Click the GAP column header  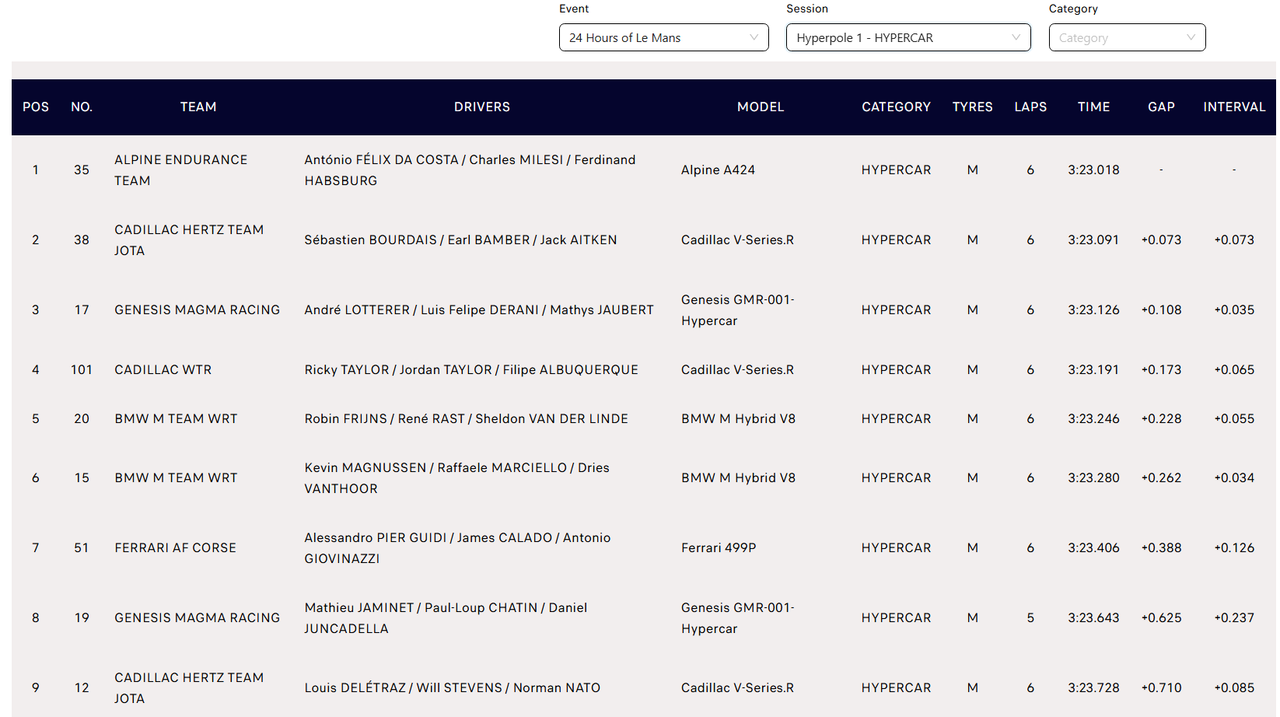[1161, 107]
